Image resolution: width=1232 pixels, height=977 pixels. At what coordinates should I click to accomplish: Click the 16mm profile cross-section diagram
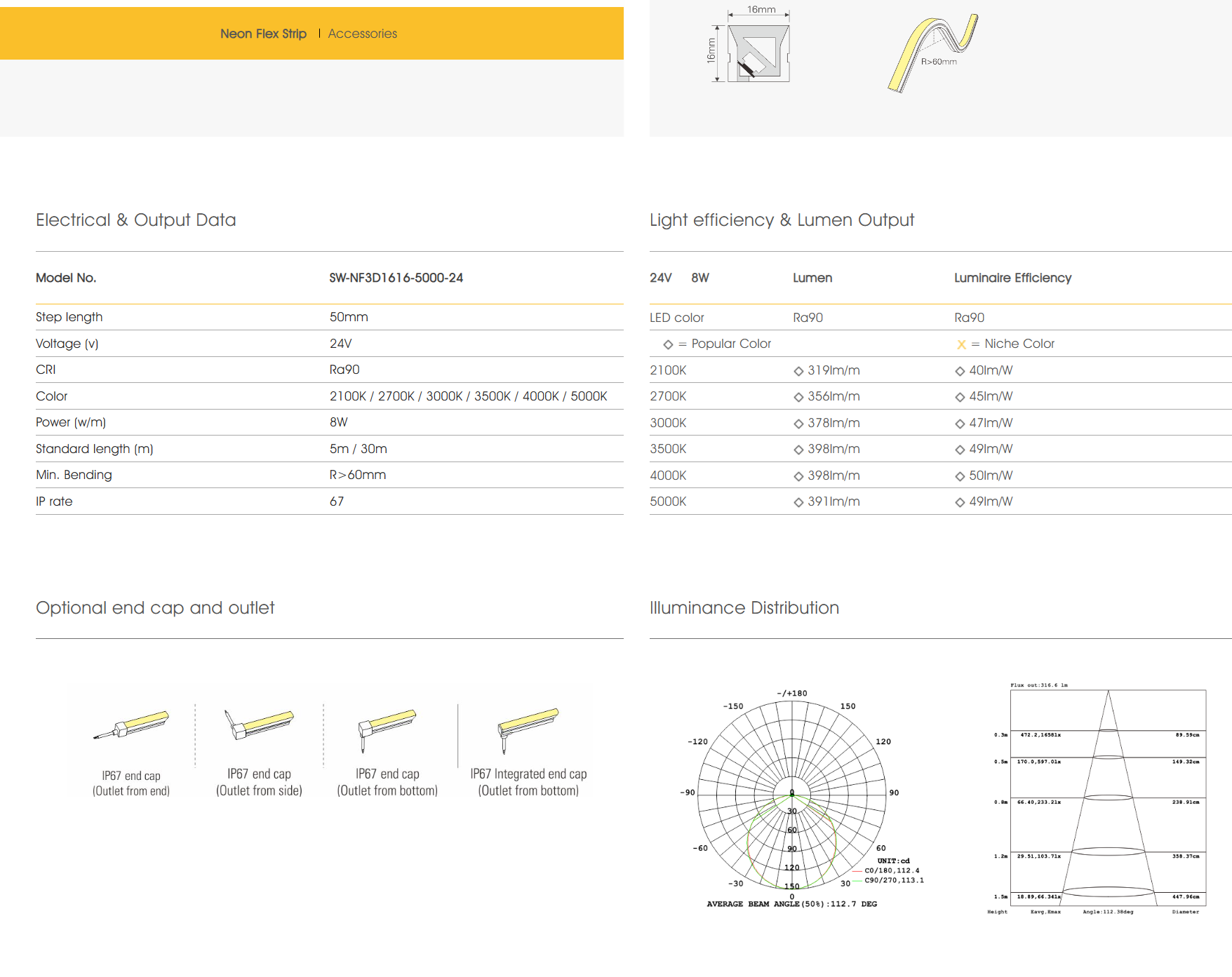[749, 46]
